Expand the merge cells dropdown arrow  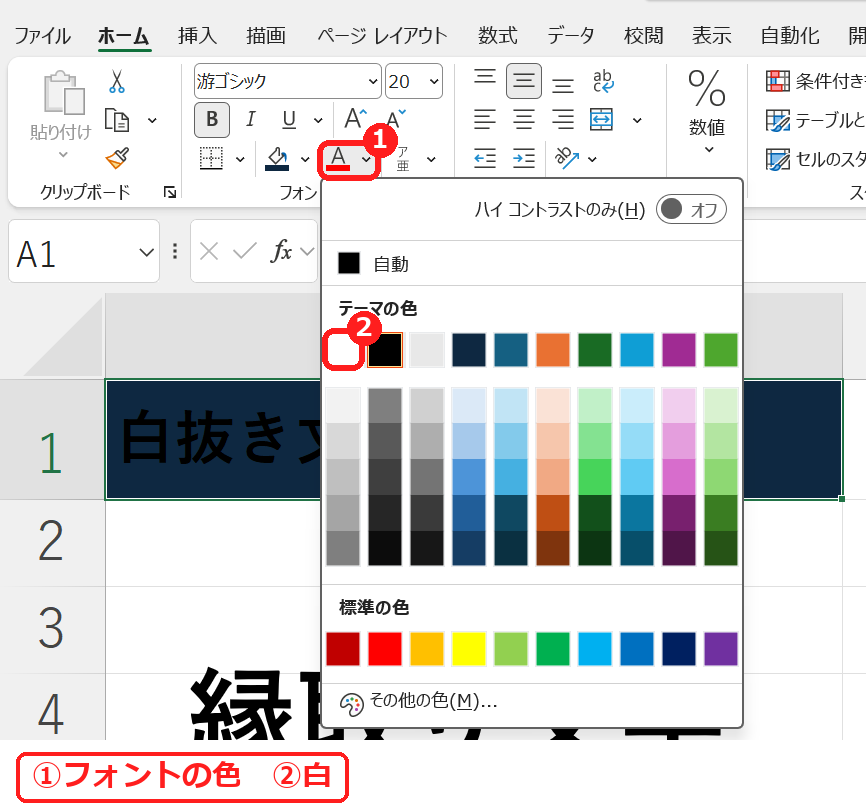(x=637, y=120)
